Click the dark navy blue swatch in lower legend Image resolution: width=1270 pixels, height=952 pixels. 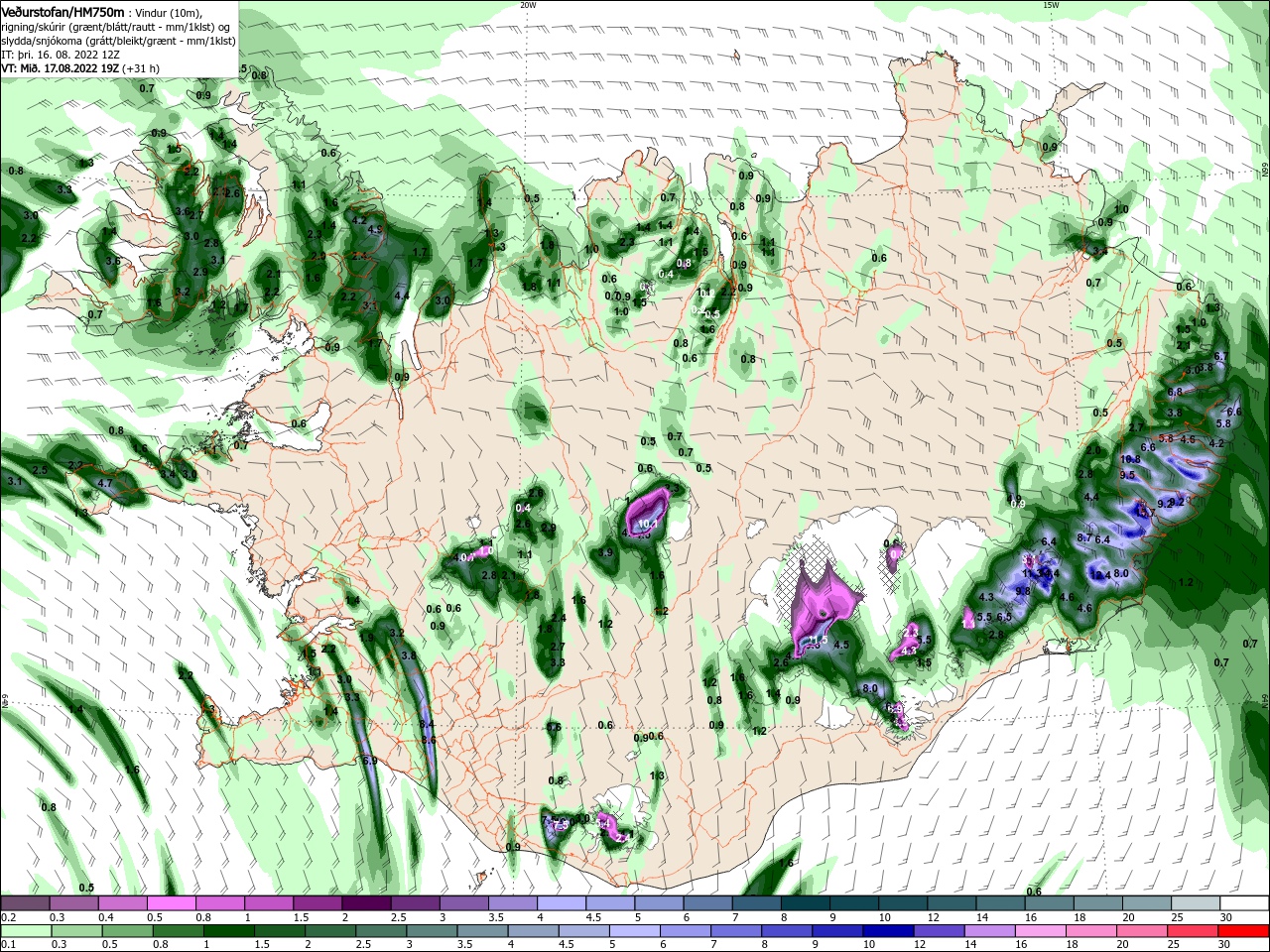(887, 931)
